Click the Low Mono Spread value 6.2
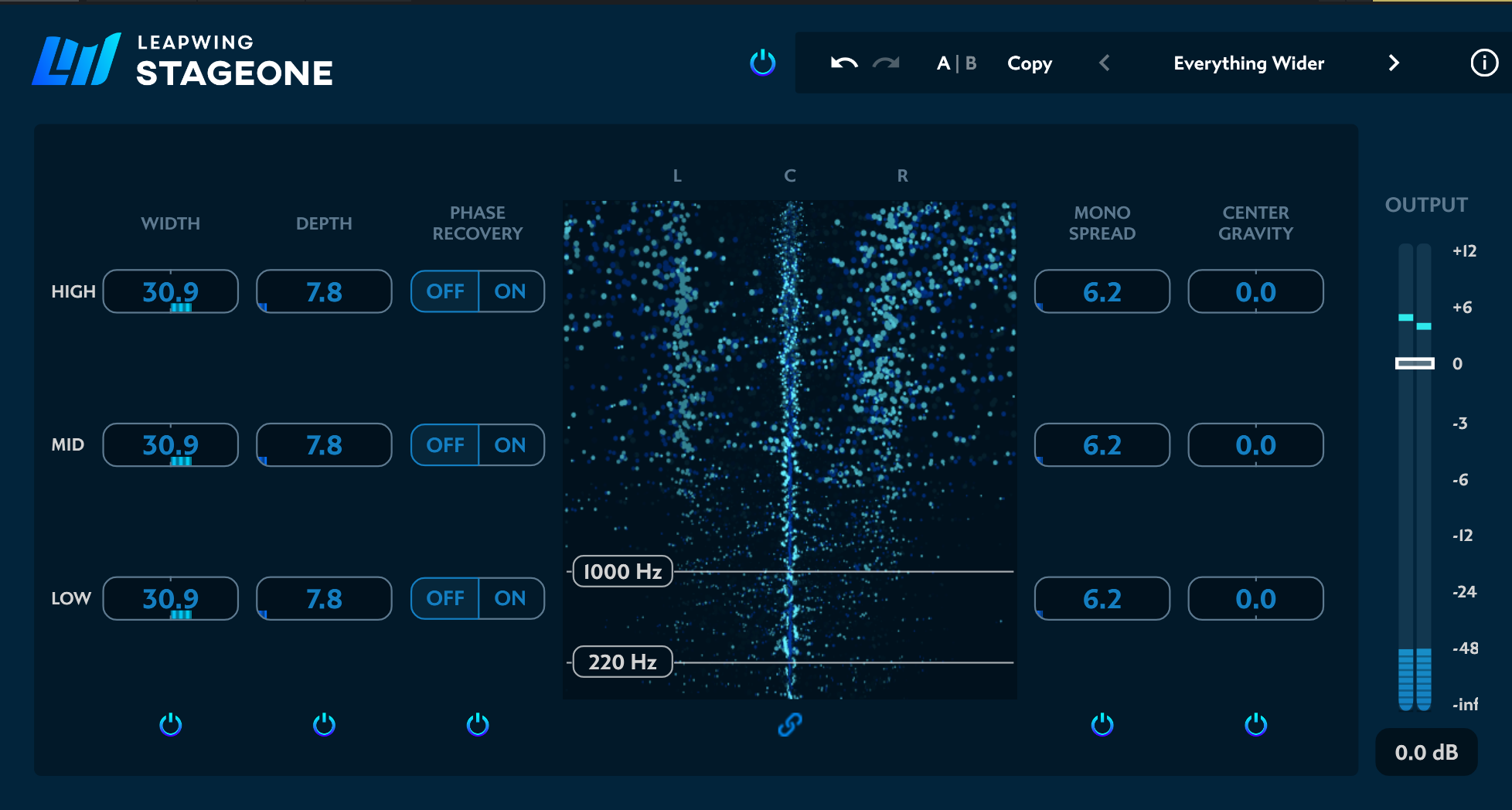The width and height of the screenshot is (1512, 810). pyautogui.click(x=1102, y=598)
